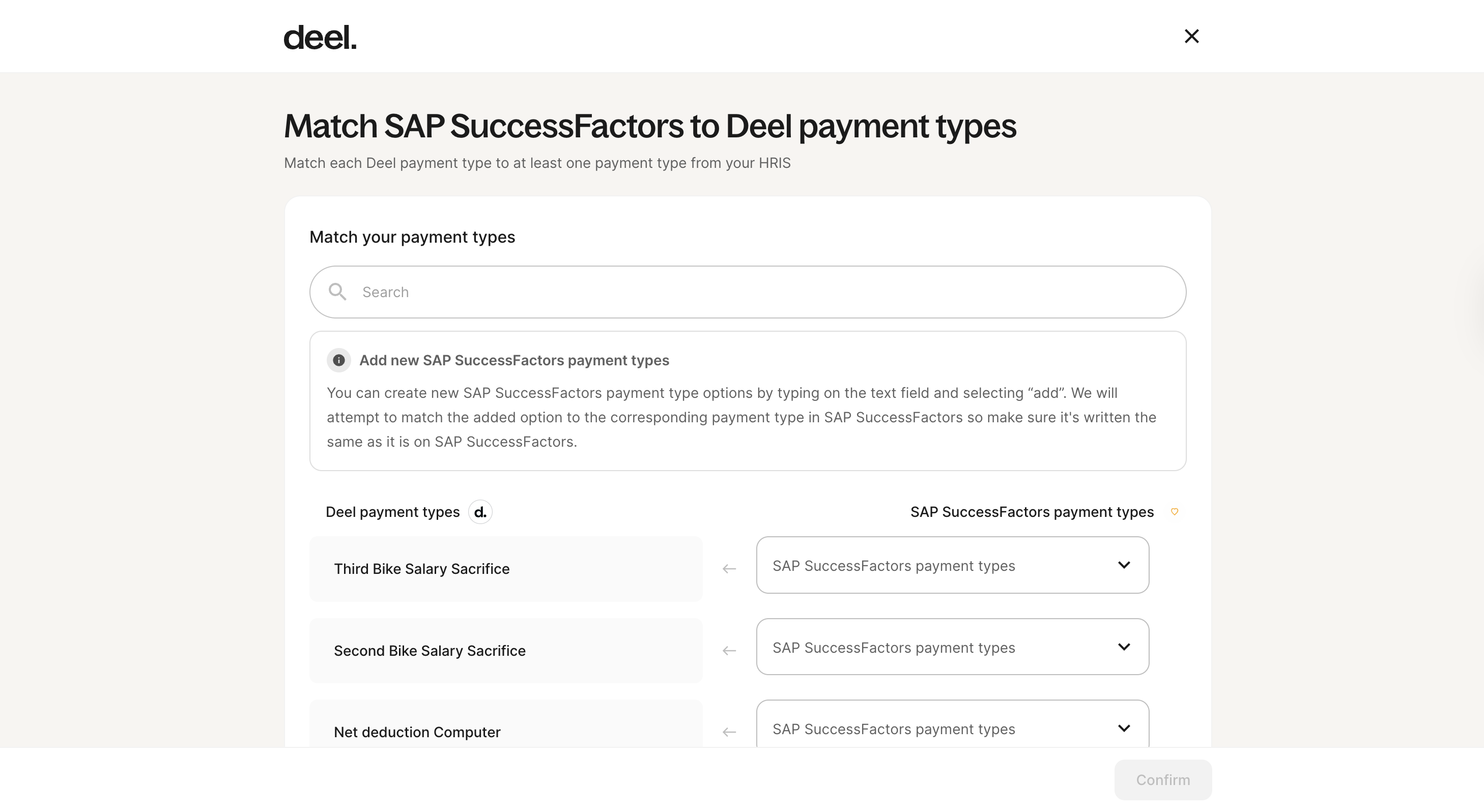Click arrow icon next to Net deduction Computer

click(x=729, y=732)
